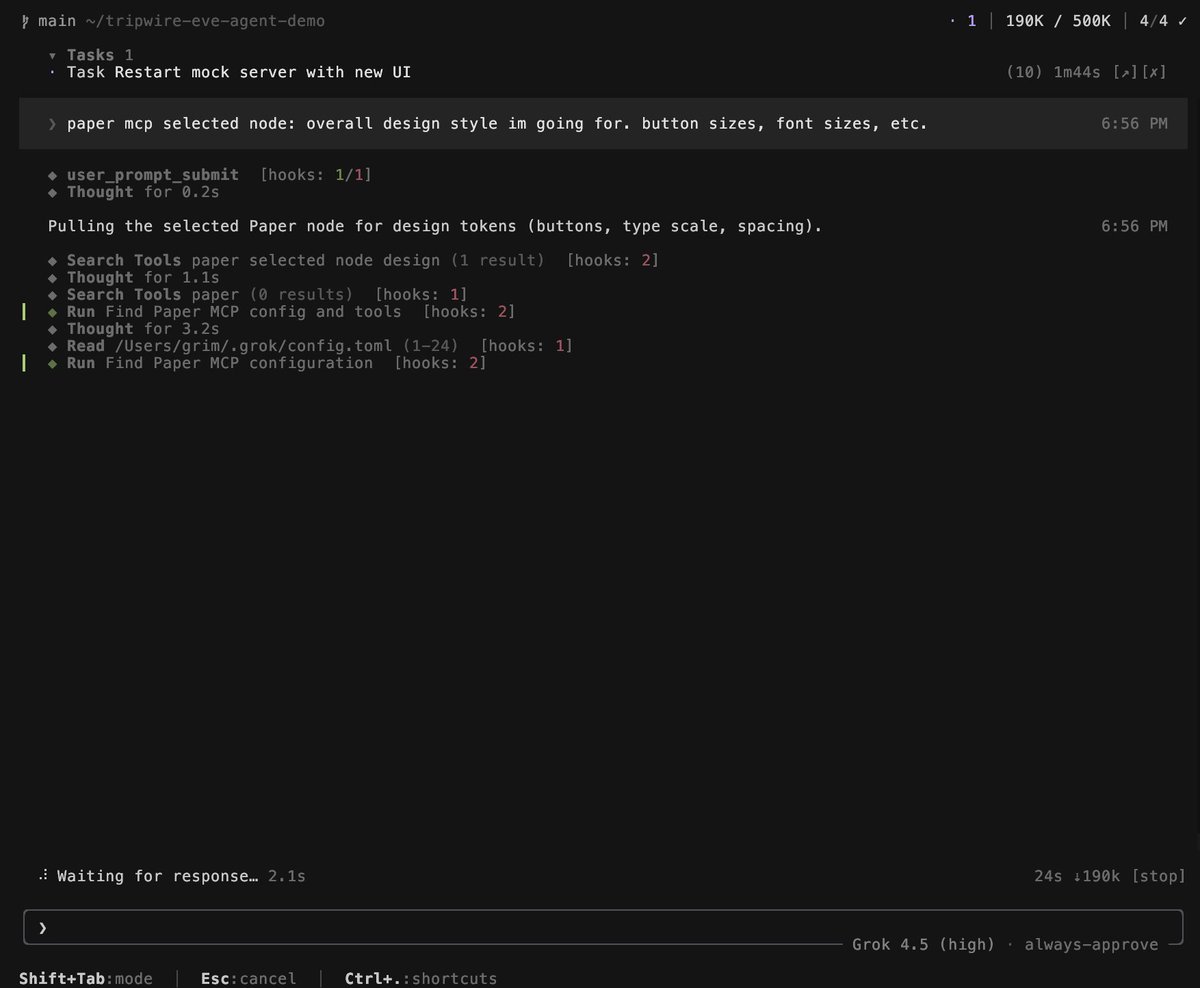Click Grok 4.5 (high) model selector
The width and height of the screenshot is (1200, 988).
923,944
